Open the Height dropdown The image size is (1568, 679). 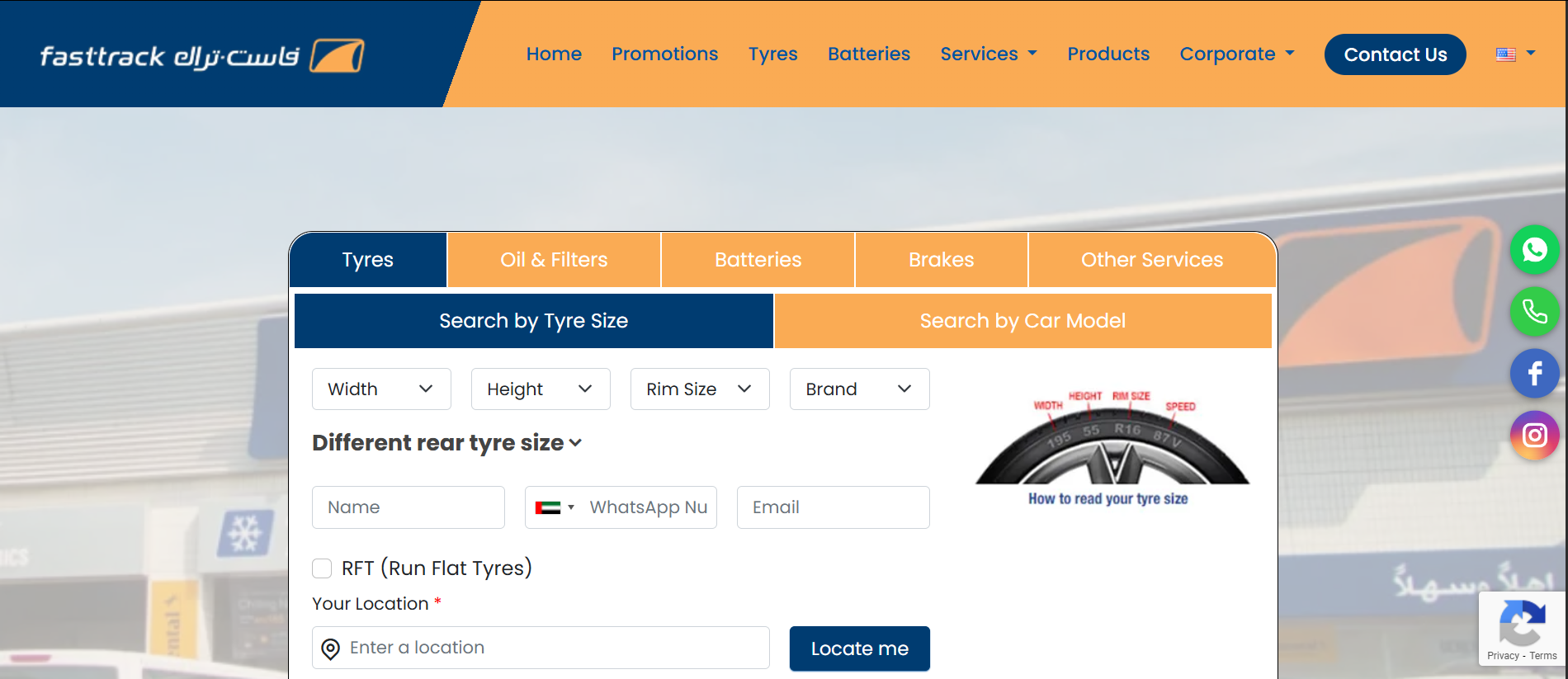click(541, 389)
